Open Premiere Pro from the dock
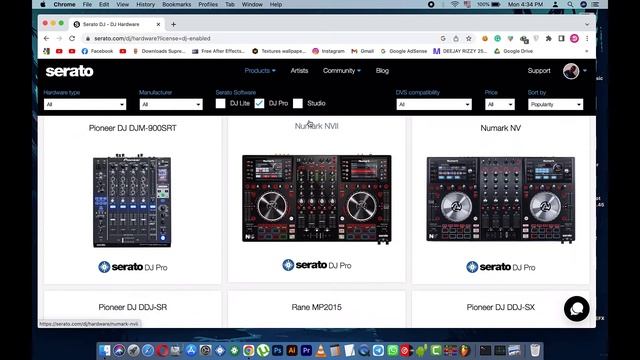The height and width of the screenshot is (360, 640). 306,350
